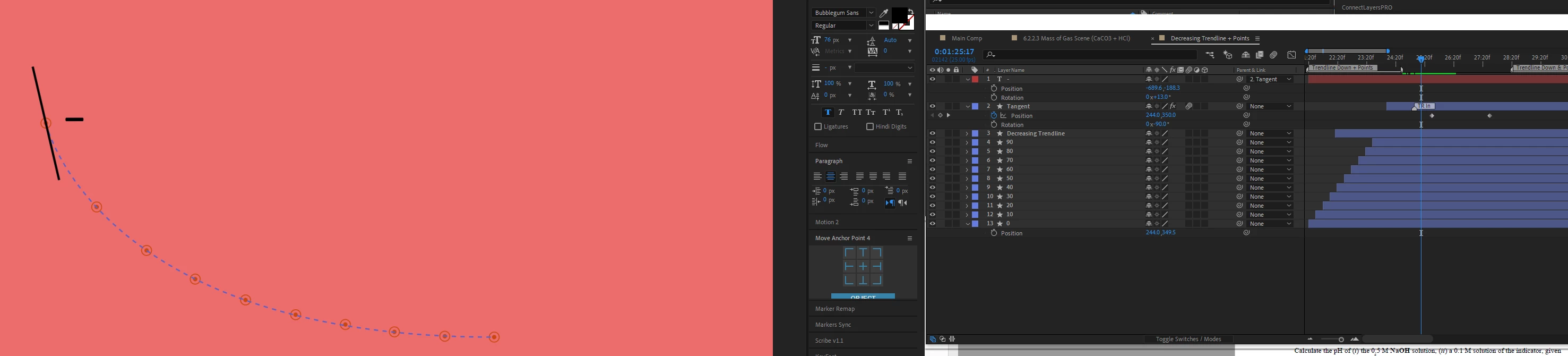Viewport: 1568px width, 356px height.
Task: Apply Faux Bold text style
Action: pyautogui.click(x=827, y=112)
